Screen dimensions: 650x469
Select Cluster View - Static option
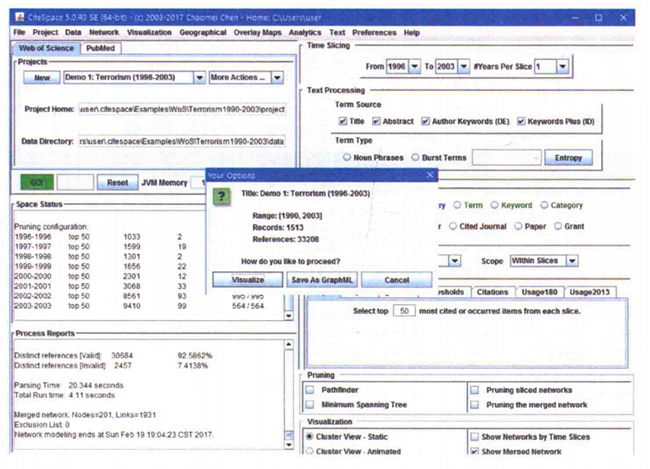310,436
